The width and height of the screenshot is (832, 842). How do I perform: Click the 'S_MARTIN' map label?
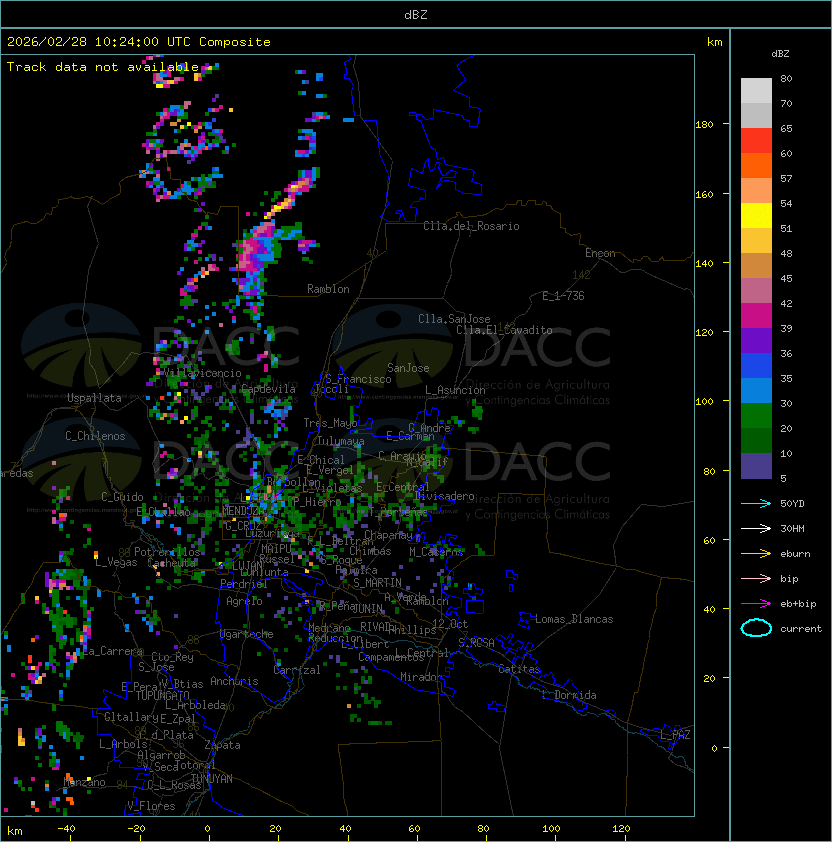click(377, 583)
